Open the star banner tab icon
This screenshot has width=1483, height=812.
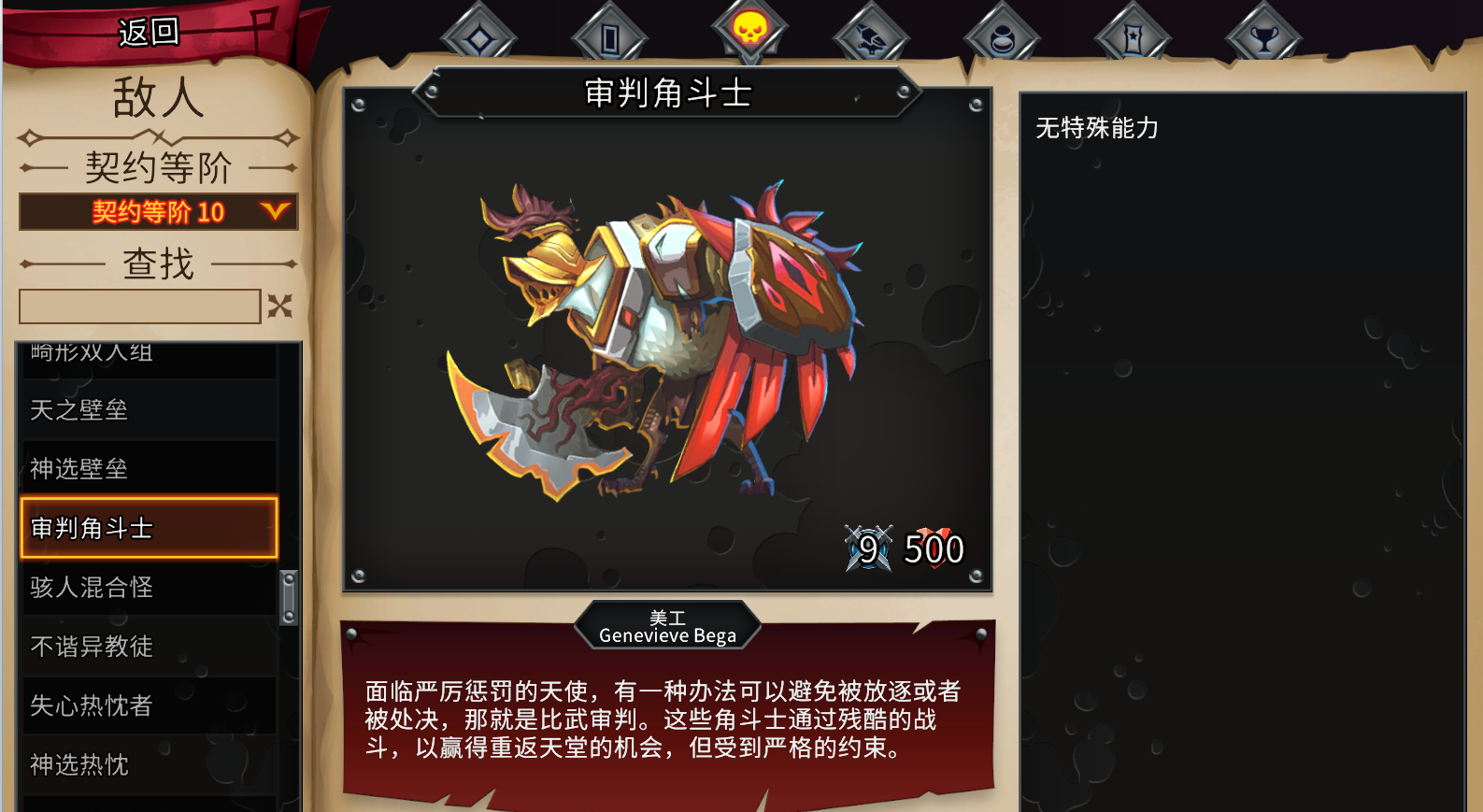point(1133,37)
